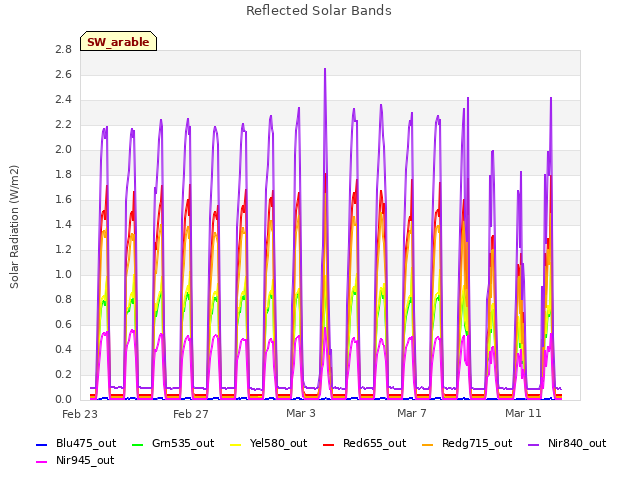This screenshot has width=640, height=480.
Task: Click the 2.0 y-axis tick label
Action: 63,149
